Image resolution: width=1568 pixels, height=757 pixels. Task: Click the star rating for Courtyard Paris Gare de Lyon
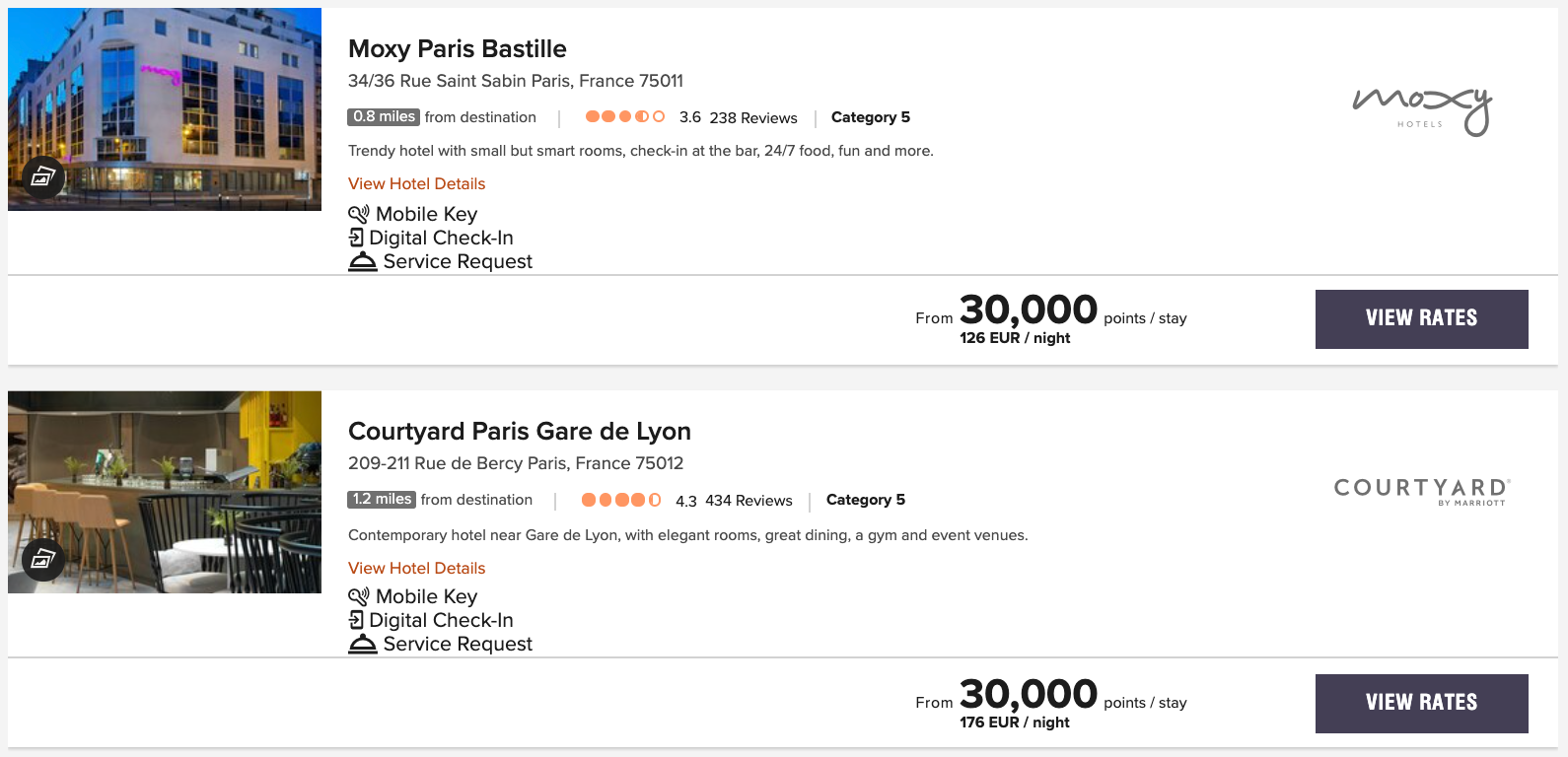tap(621, 500)
